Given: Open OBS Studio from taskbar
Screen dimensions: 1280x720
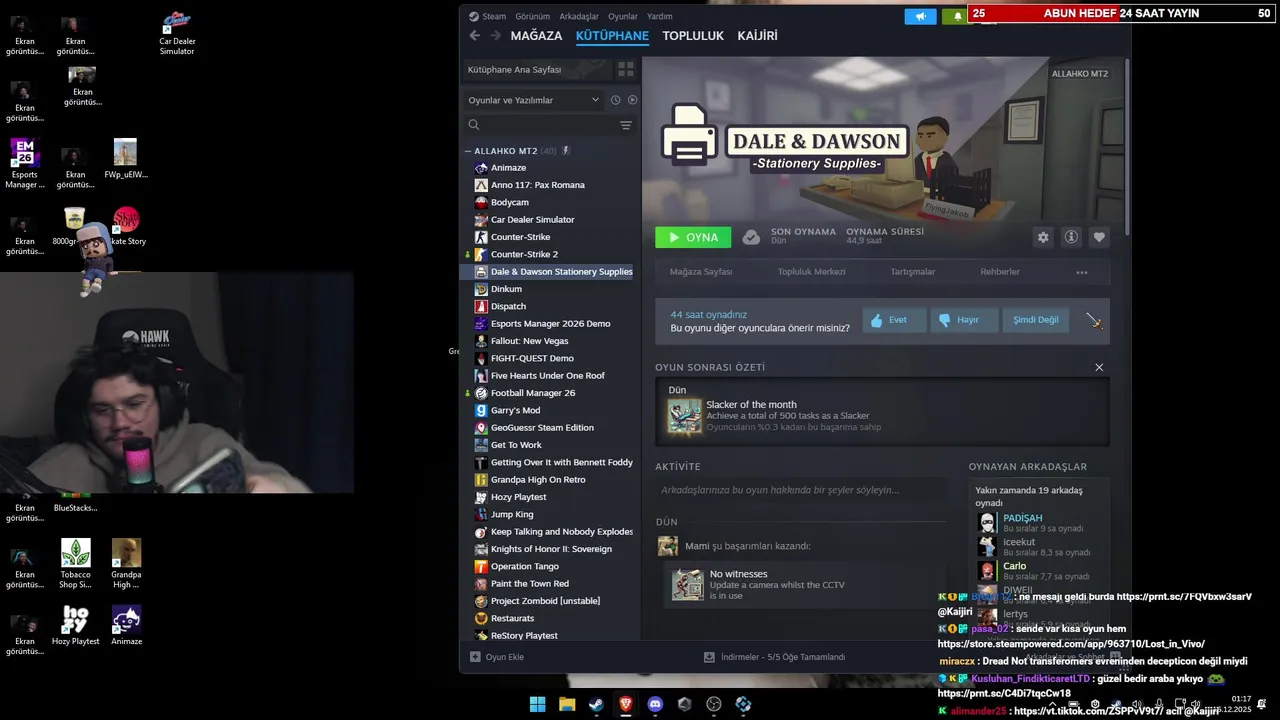Looking at the screenshot, I should click(x=714, y=704).
